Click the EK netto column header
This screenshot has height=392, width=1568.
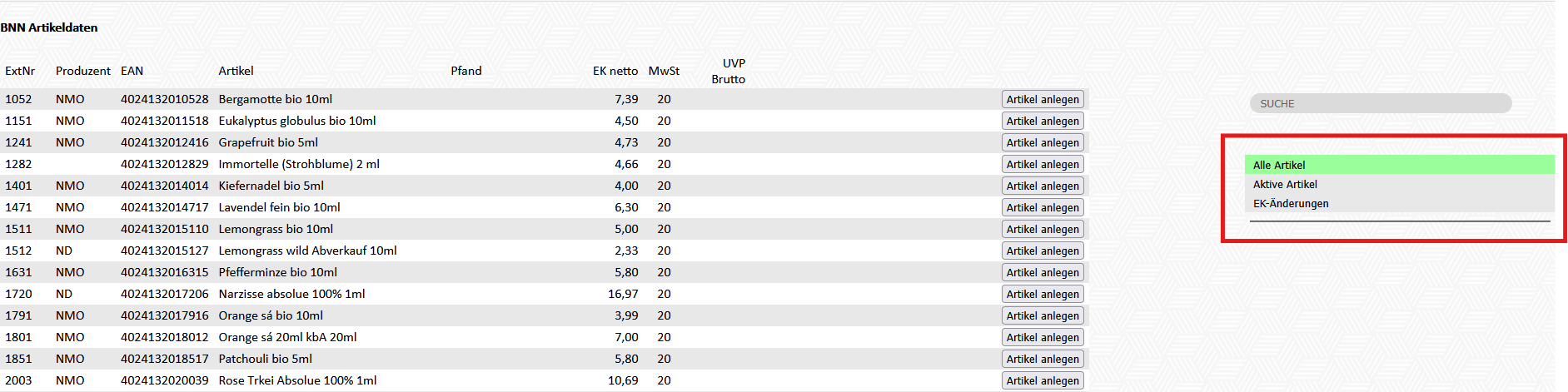coord(615,71)
